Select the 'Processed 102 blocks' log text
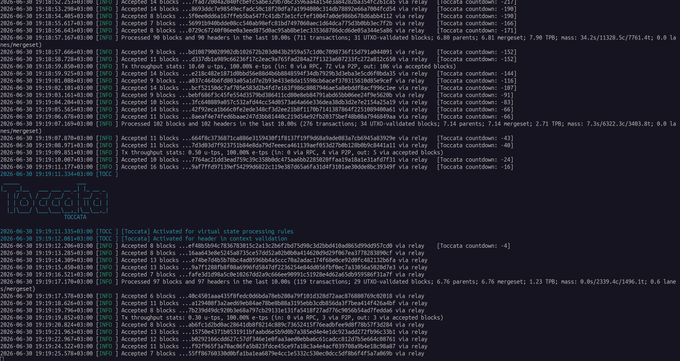The image size is (680, 361). [153, 124]
